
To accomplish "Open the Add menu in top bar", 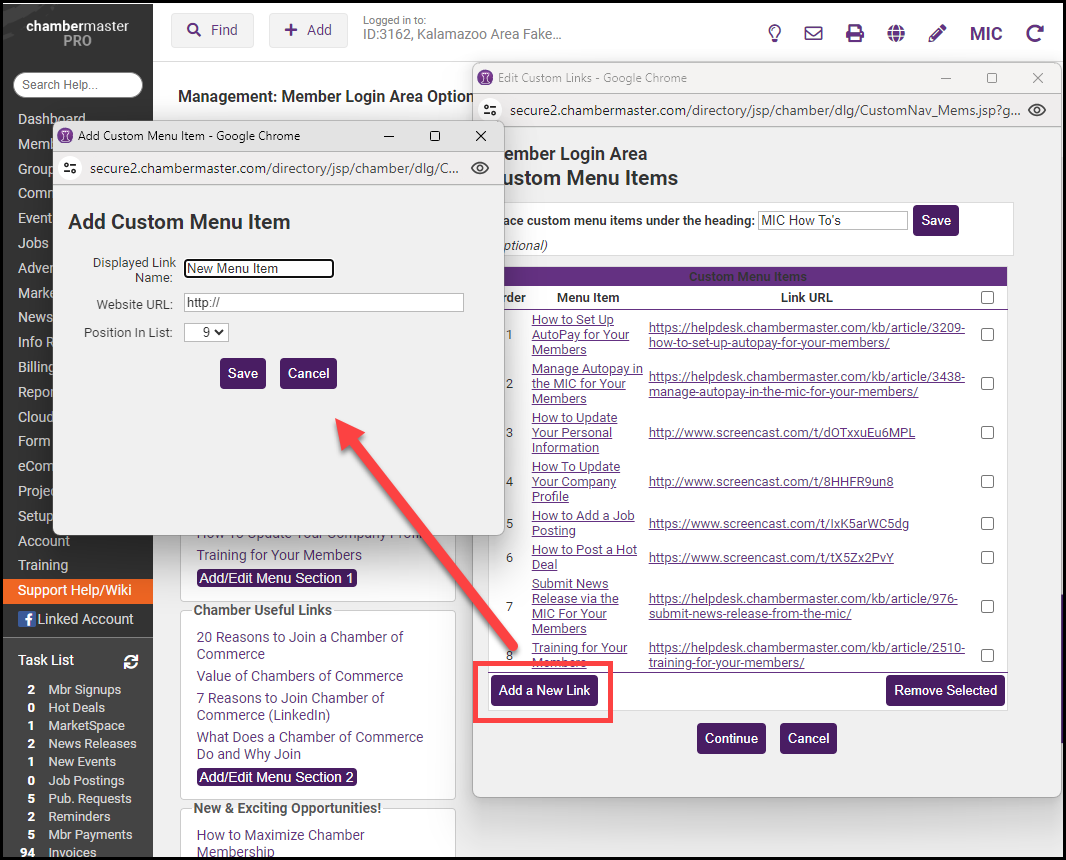I will click(308, 30).
